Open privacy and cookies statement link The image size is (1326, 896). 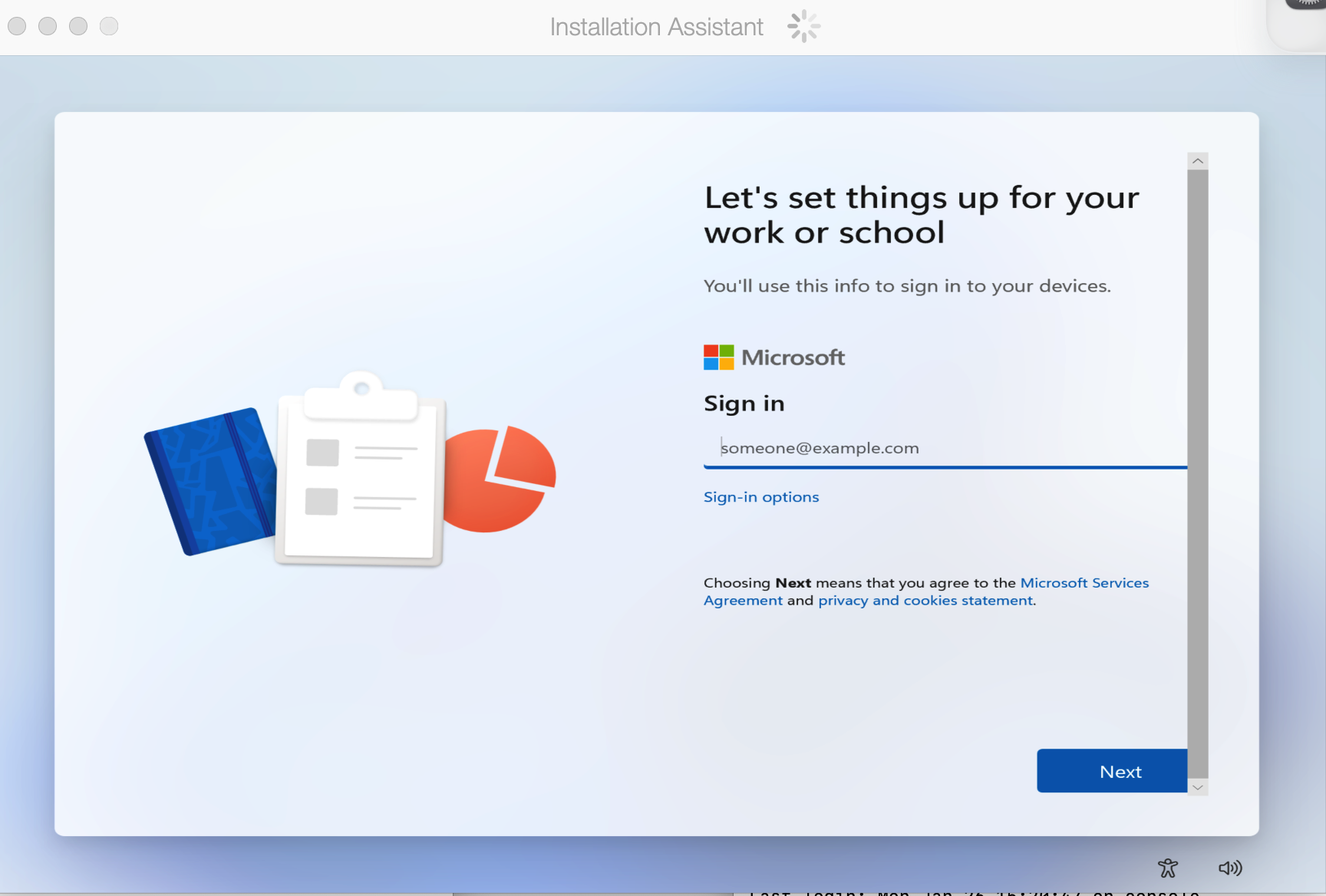[925, 601]
